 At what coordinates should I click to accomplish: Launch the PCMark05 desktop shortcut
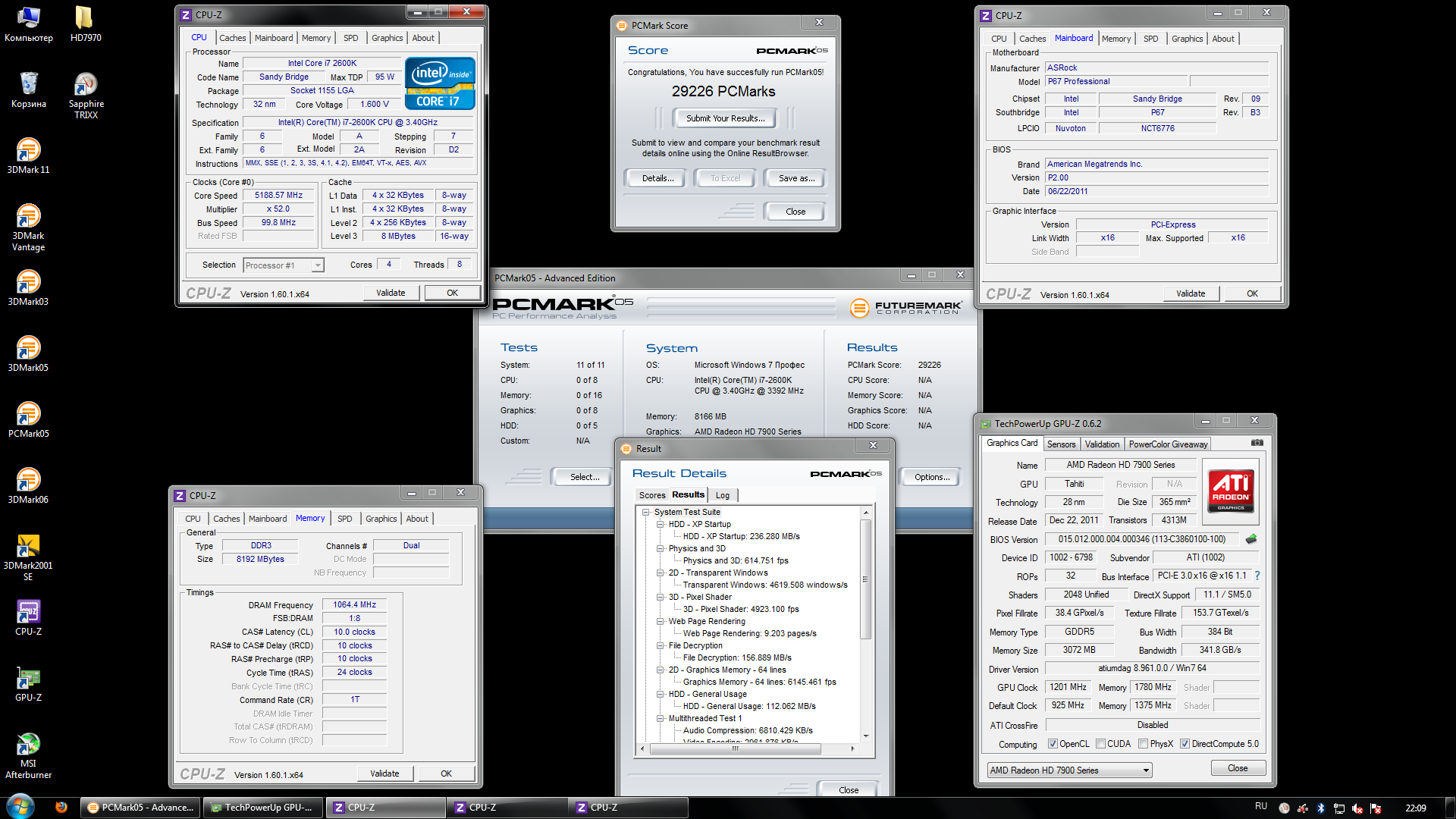29,420
